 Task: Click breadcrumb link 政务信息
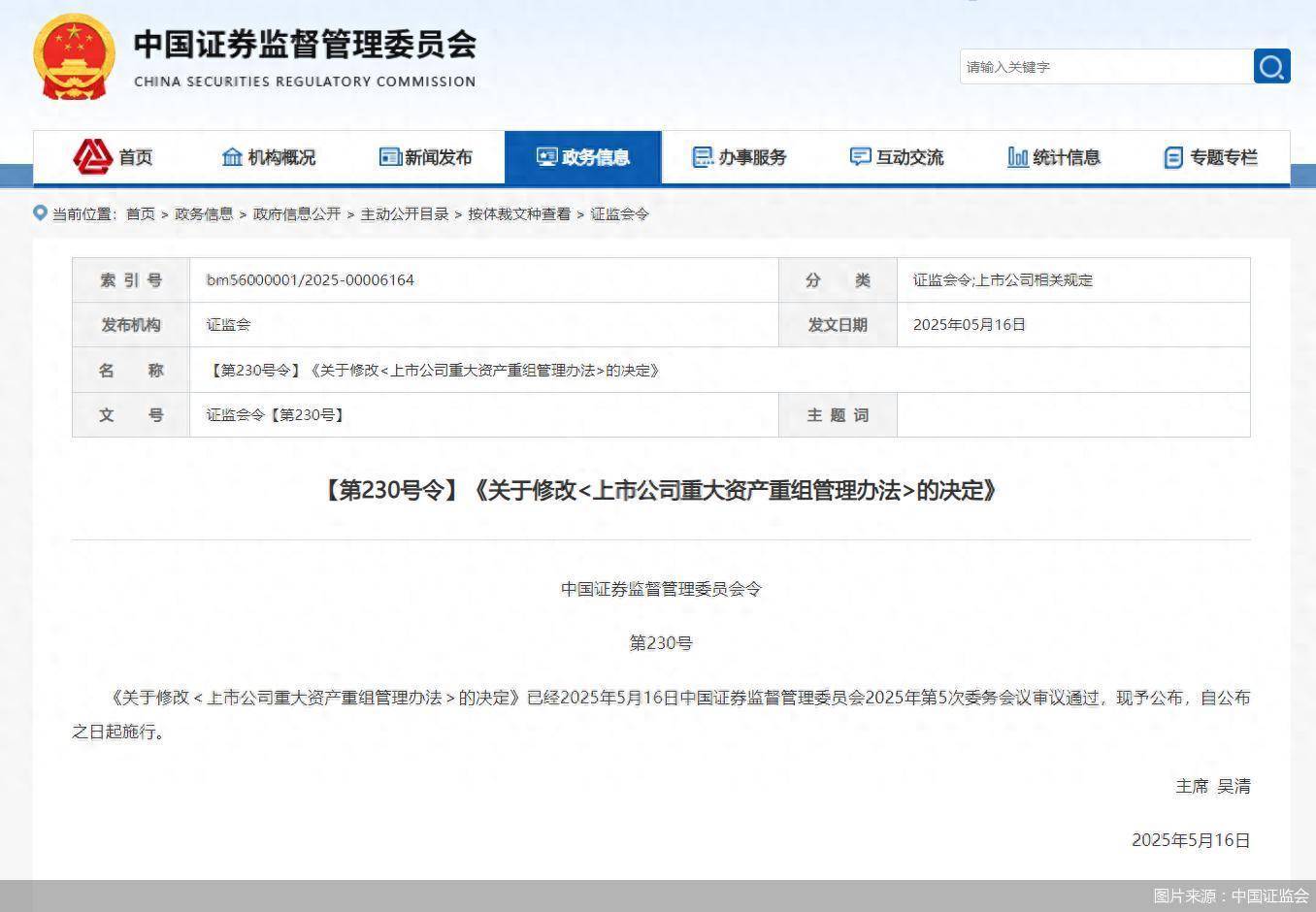coord(204,213)
